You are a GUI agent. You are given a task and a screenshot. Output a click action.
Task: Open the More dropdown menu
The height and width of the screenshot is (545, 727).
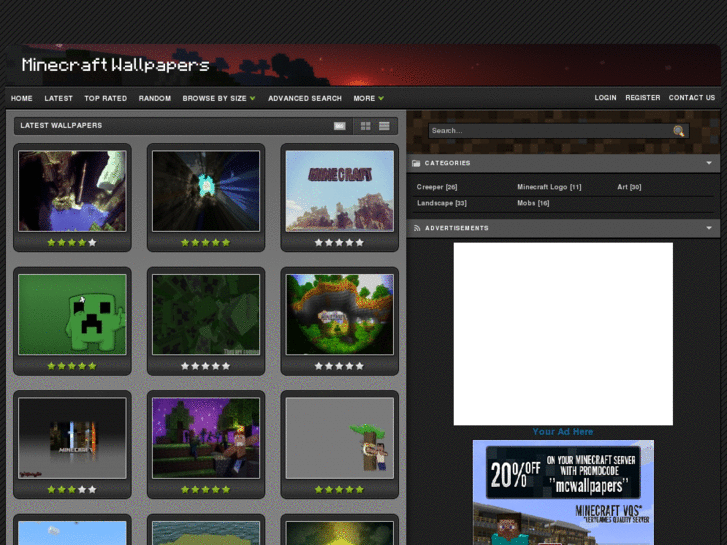tap(369, 98)
